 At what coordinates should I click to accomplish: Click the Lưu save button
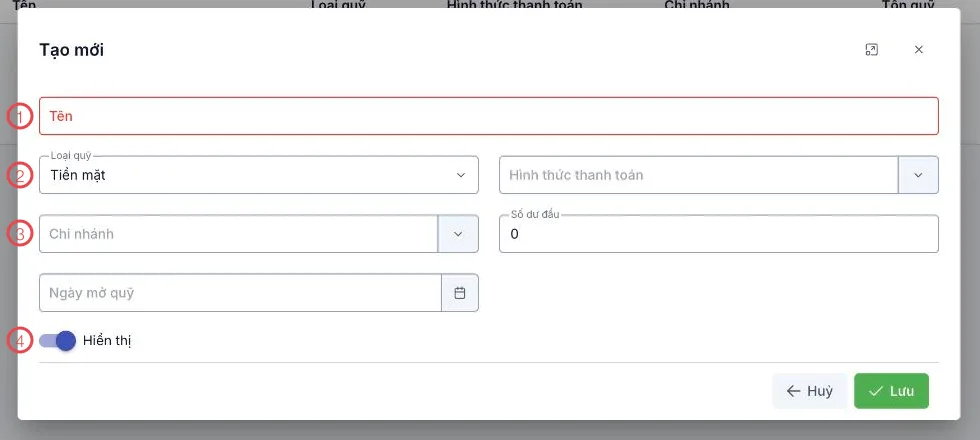tap(891, 391)
